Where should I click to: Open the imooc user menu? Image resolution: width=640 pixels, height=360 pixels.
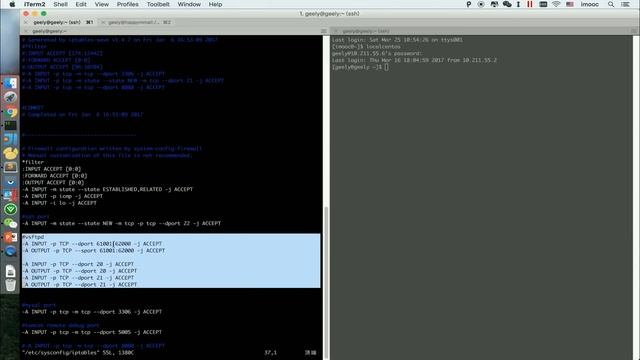[589, 4]
